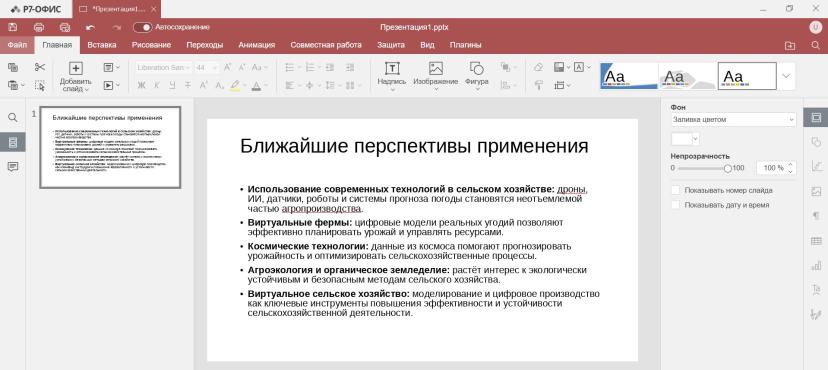The width and height of the screenshot is (828, 370).
Task: Open the change case Aa dropdown
Action: pyautogui.click(x=259, y=67)
